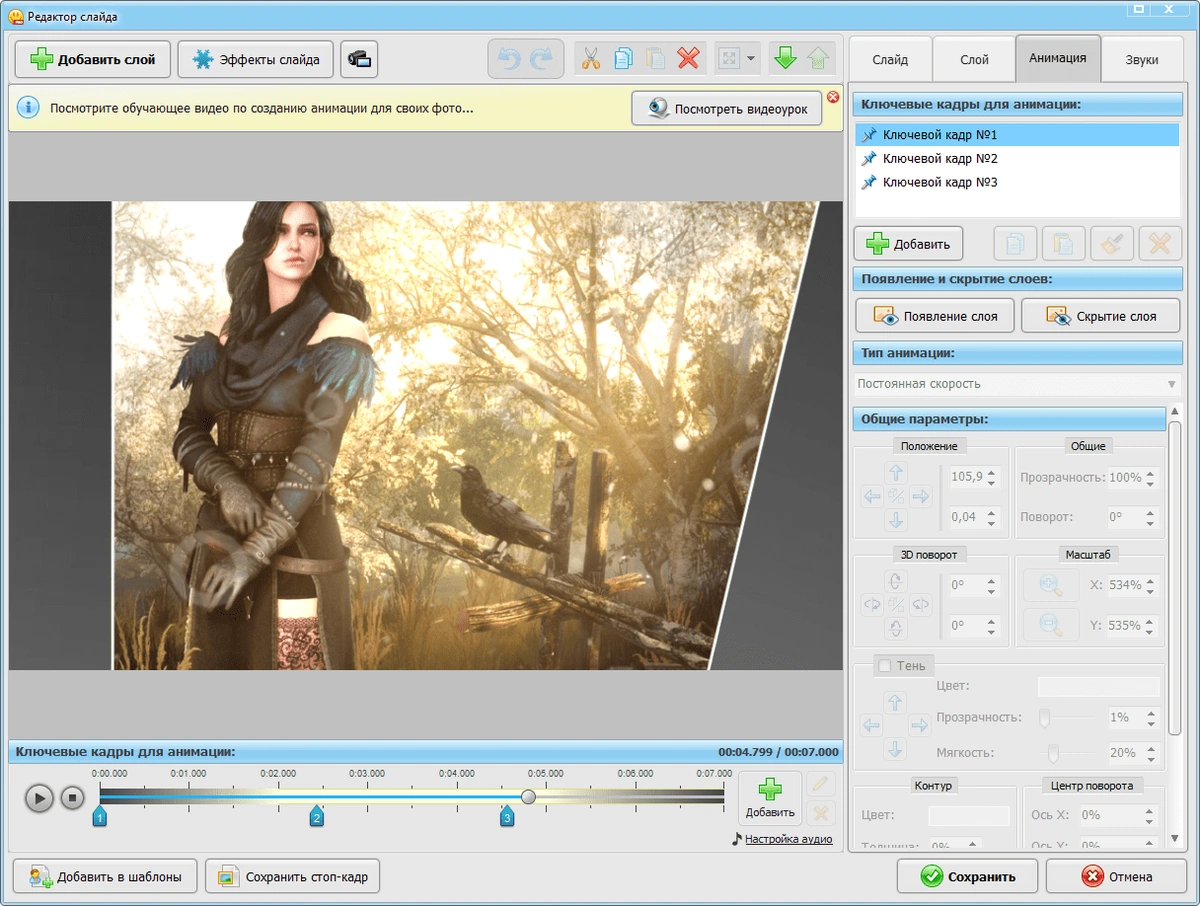
Task: Click paste keyframe icon in right panel
Action: (1064, 243)
